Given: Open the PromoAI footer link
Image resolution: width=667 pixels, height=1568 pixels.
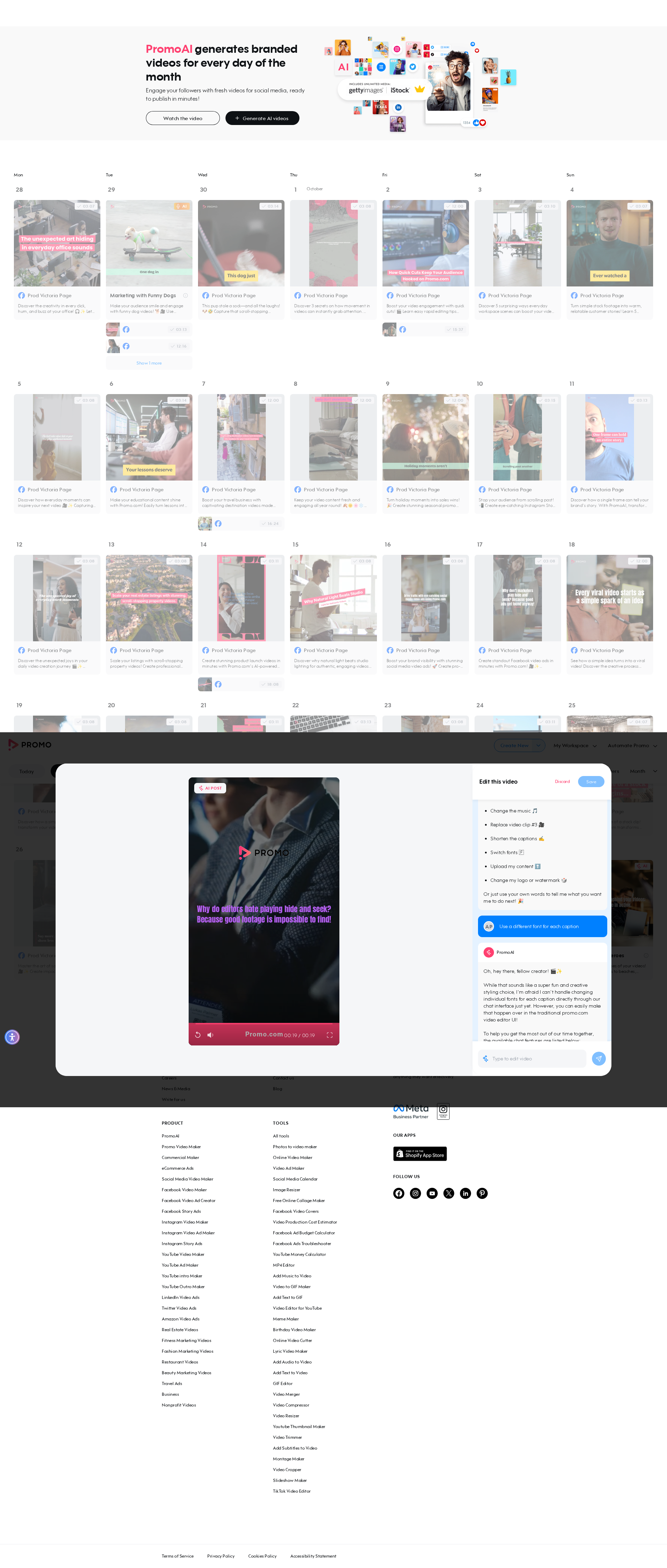Looking at the screenshot, I should (171, 1136).
